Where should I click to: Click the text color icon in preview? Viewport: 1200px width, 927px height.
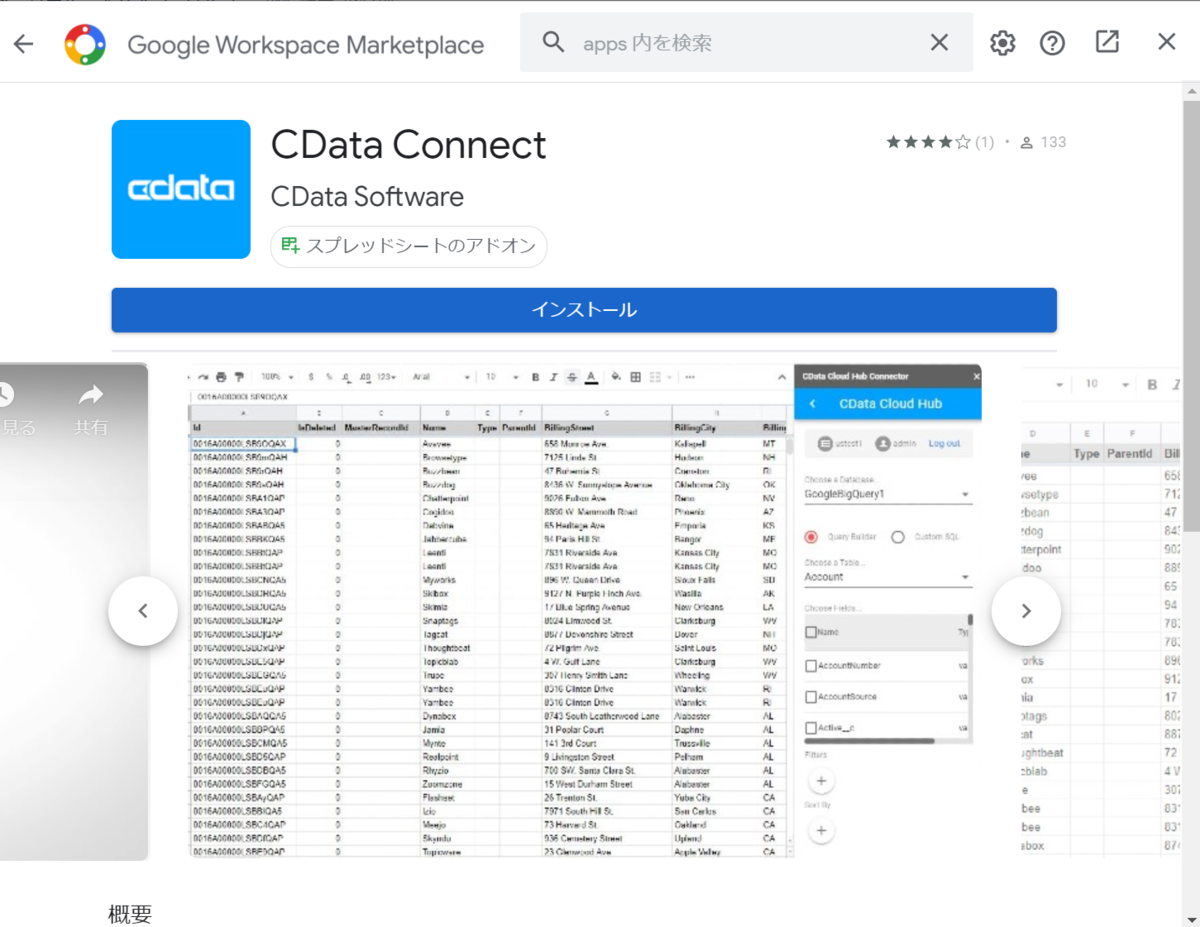tap(591, 377)
